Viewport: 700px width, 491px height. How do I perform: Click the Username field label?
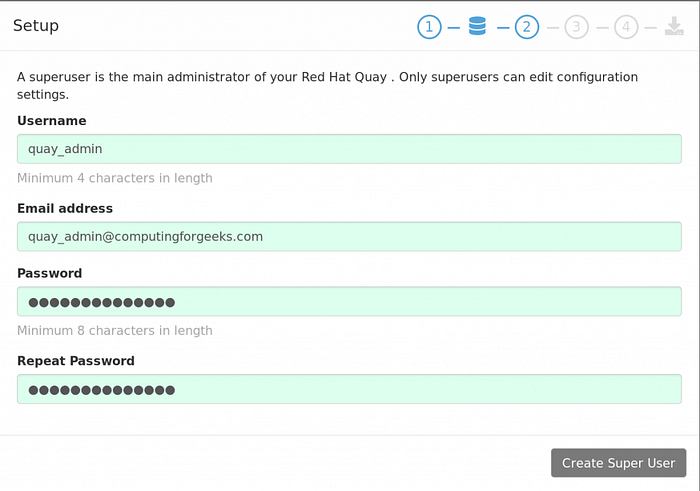click(x=52, y=121)
